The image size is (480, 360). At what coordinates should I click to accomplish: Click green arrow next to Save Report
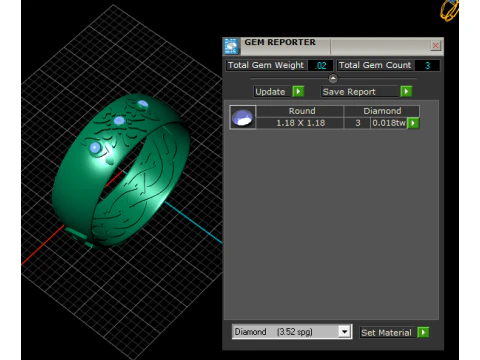click(x=406, y=91)
